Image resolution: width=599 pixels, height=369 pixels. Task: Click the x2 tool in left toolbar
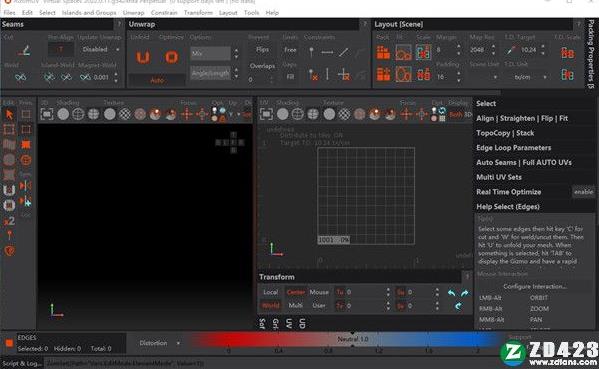click(9, 221)
